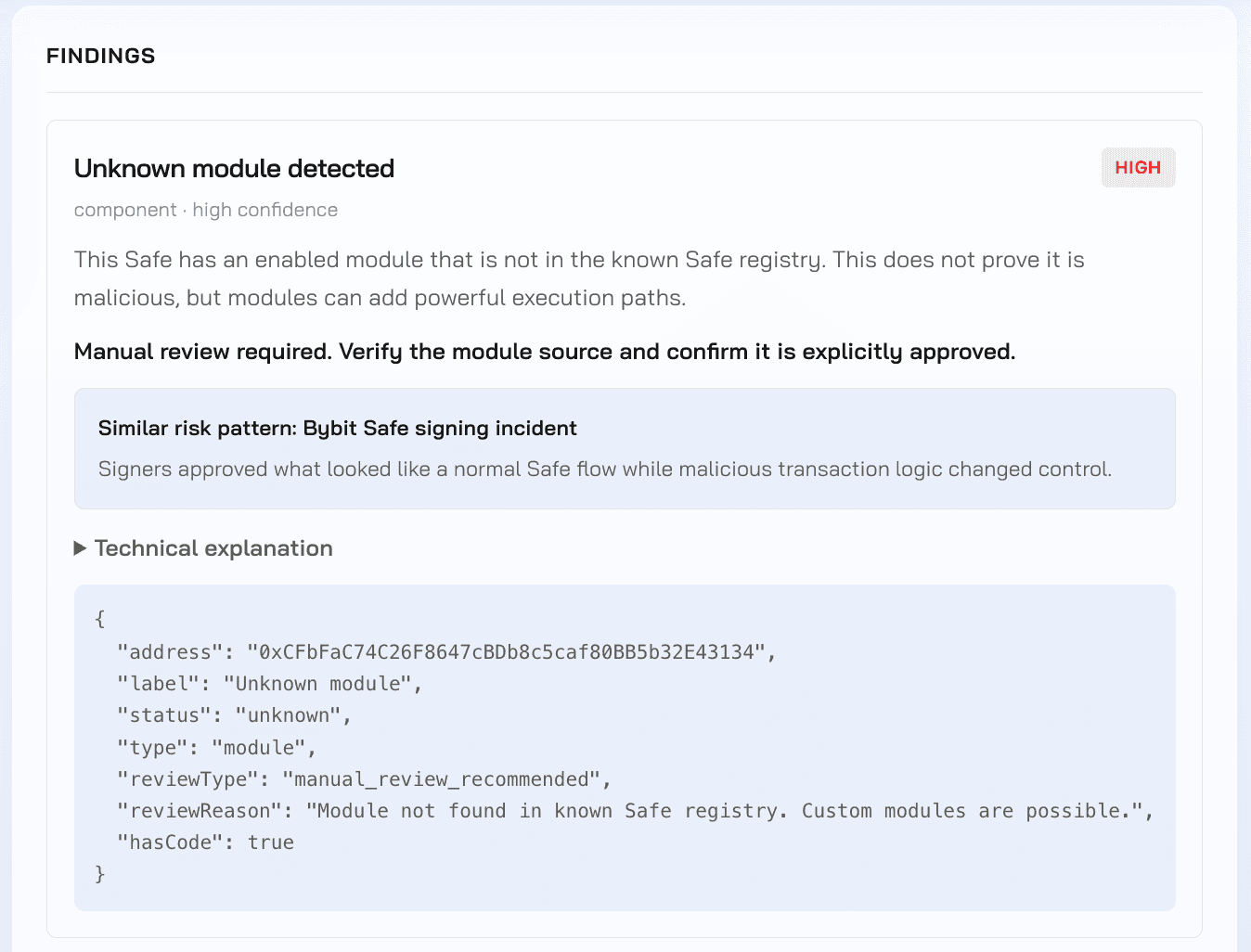
Task: Click the "status": "unknown" line
Action: tap(235, 715)
